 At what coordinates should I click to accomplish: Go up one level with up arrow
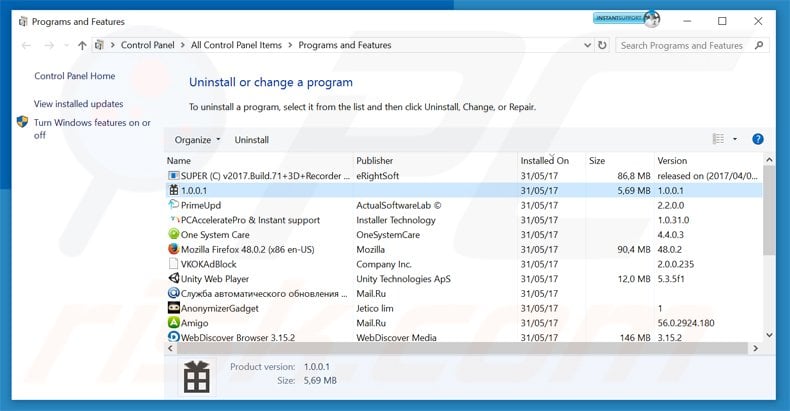pyautogui.click(x=82, y=45)
